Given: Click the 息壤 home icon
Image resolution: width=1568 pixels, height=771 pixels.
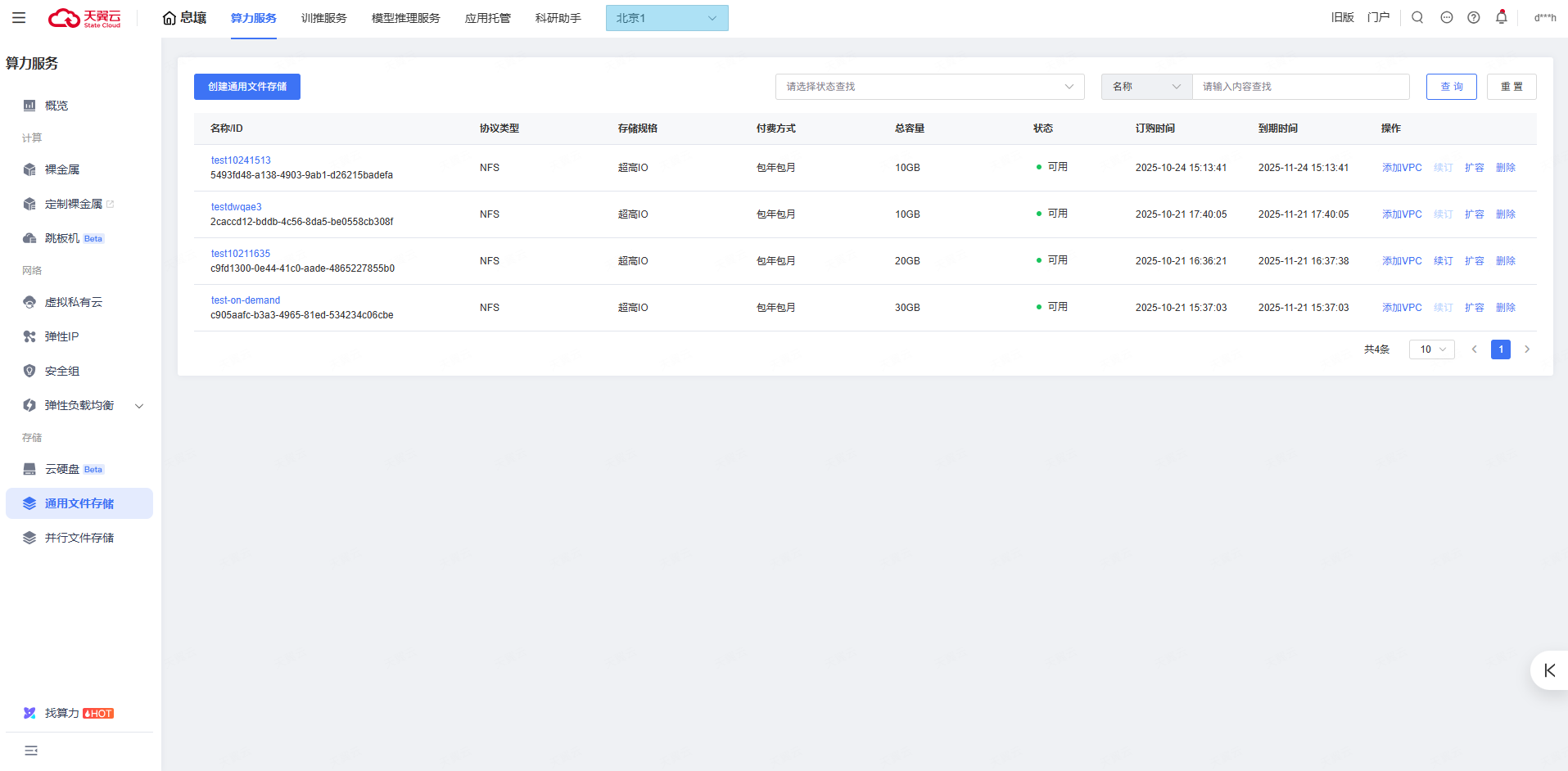Looking at the screenshot, I should (169, 18).
